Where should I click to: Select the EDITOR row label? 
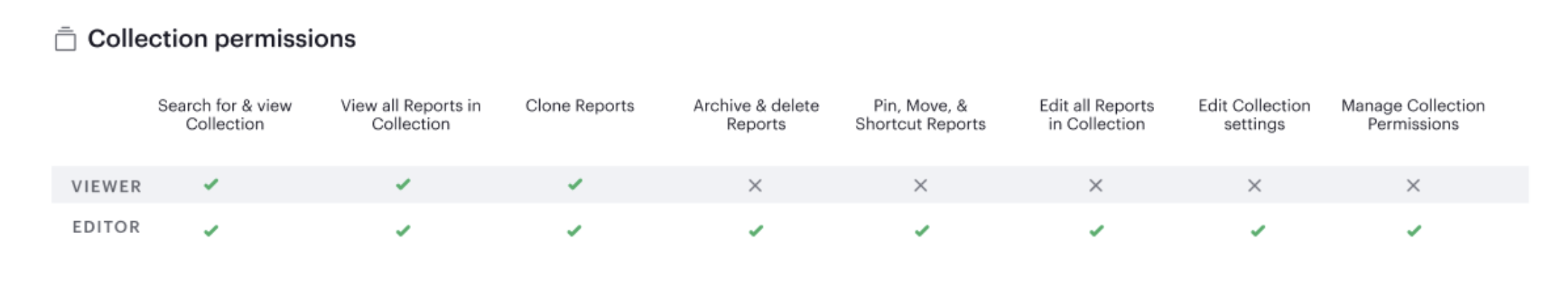click(106, 227)
